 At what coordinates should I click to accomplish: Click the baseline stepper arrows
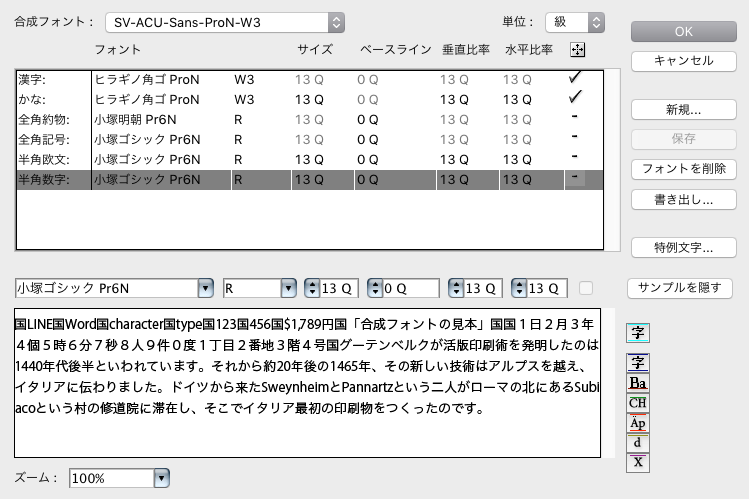(x=375, y=288)
